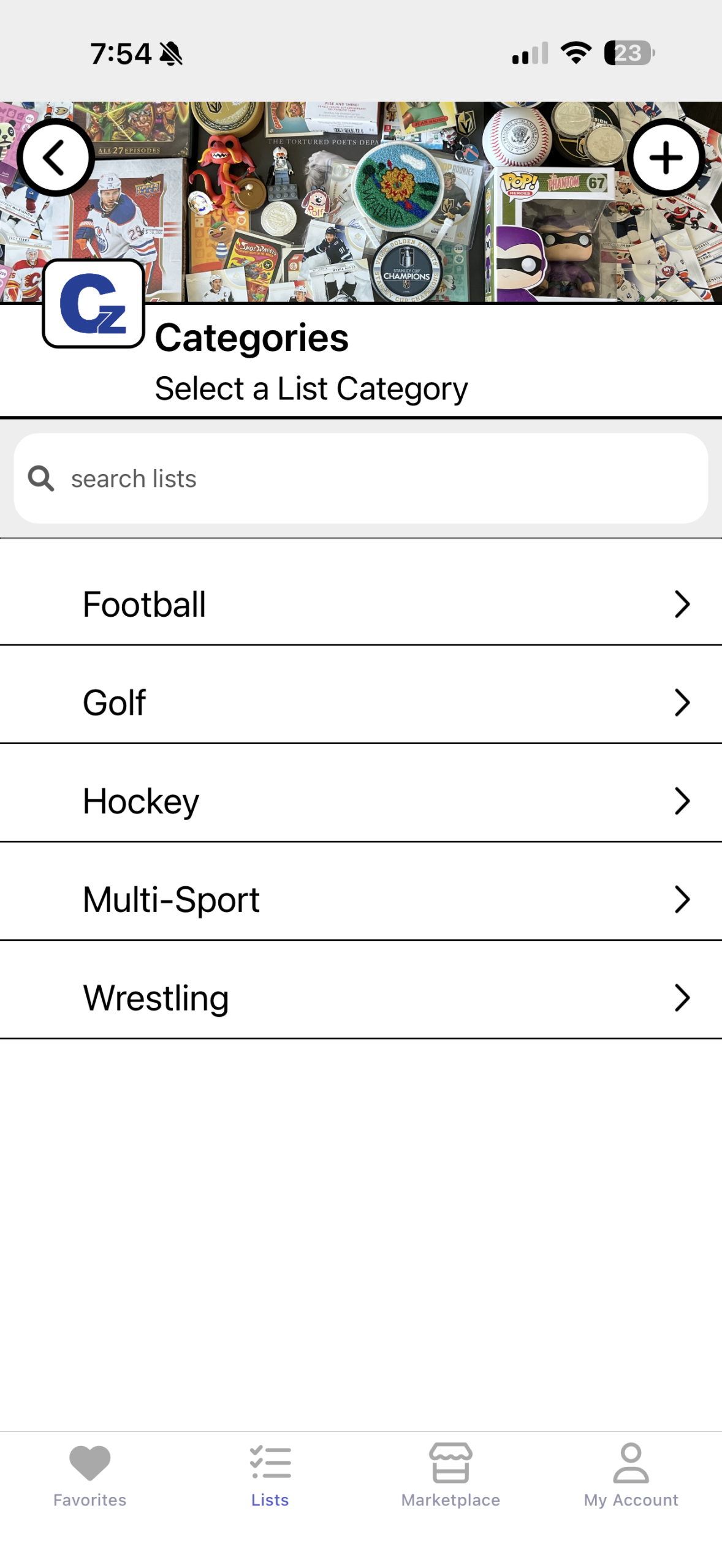
Task: Tap the search magnifier icon
Action: 41,478
